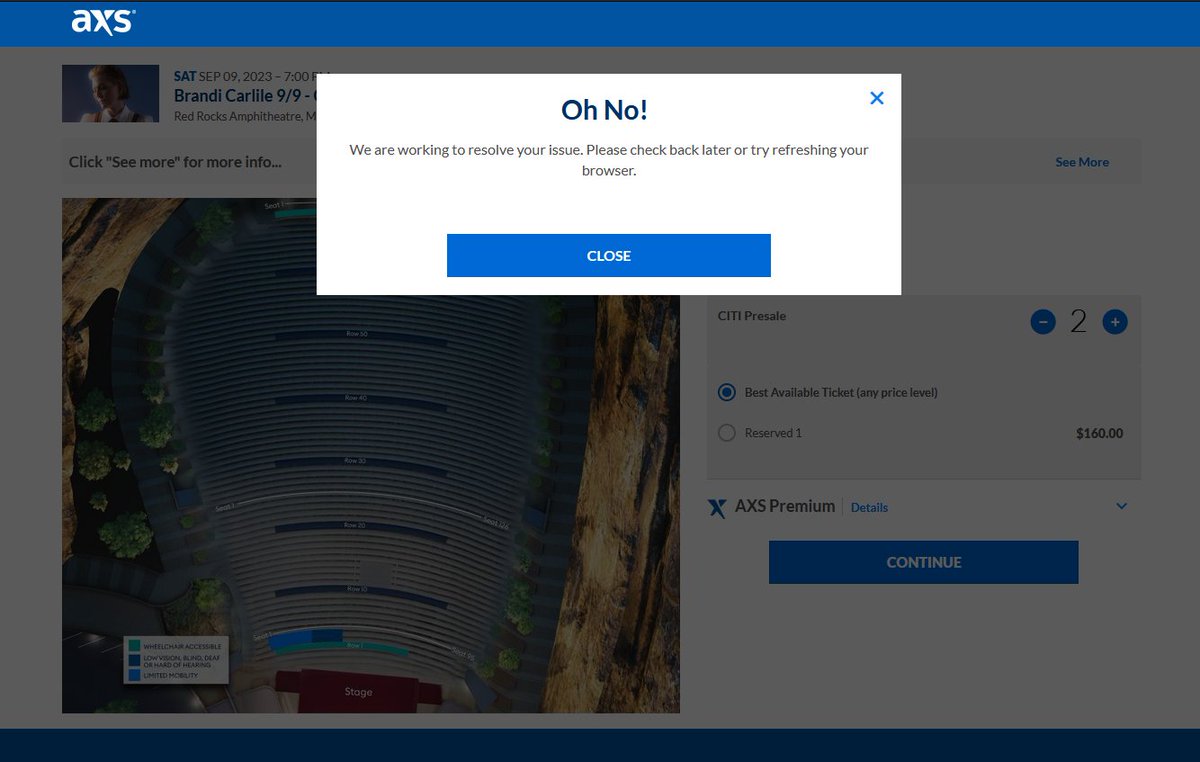Dismiss the Oh No dialog with X
Image resolution: width=1200 pixels, height=762 pixels.
point(877,98)
